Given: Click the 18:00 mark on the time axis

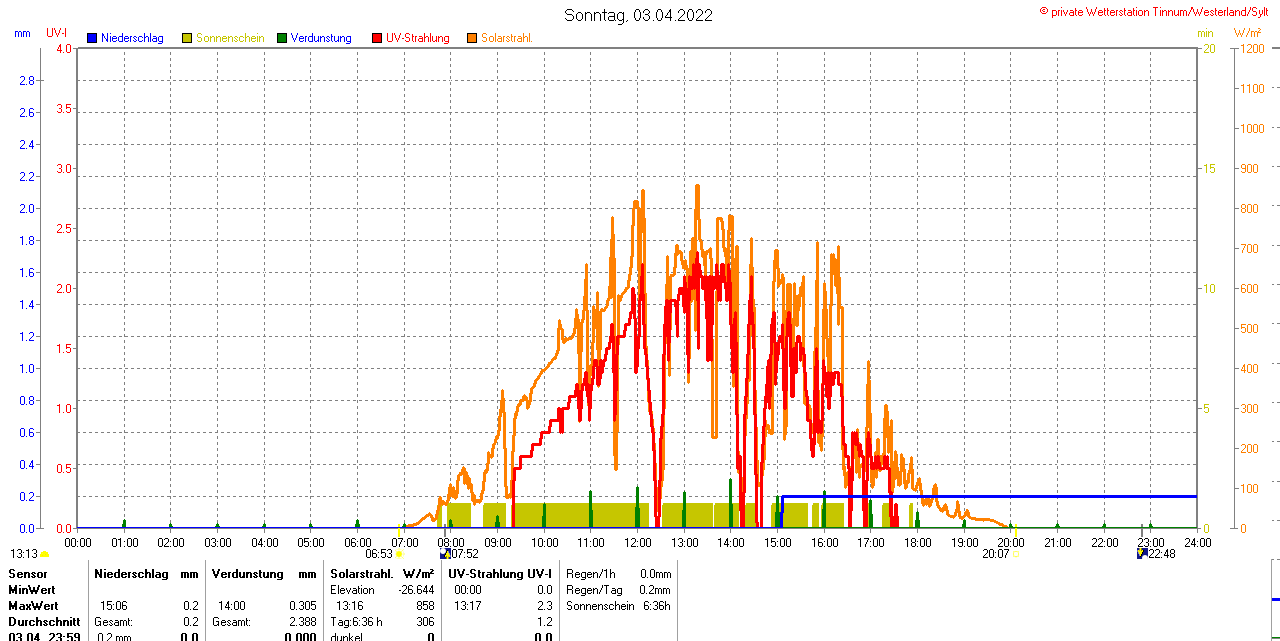Looking at the screenshot, I should click(918, 542).
